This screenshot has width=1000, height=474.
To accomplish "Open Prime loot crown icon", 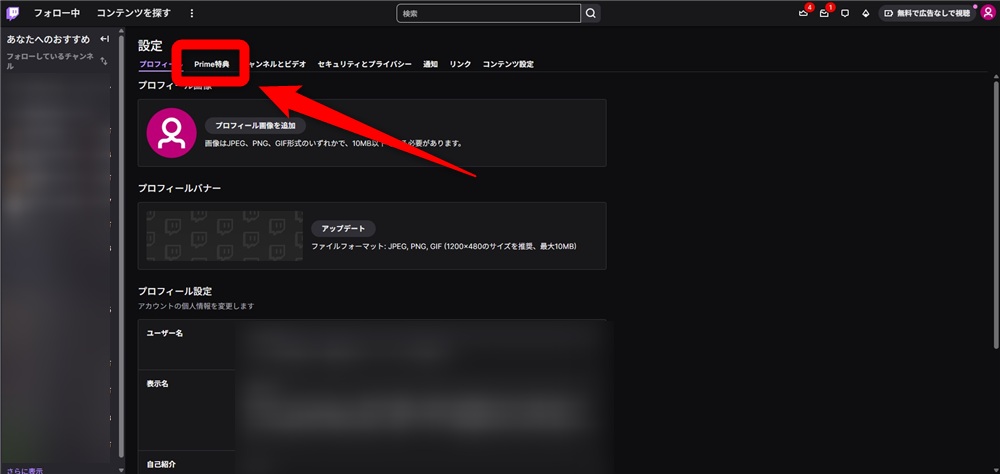I will [x=804, y=13].
